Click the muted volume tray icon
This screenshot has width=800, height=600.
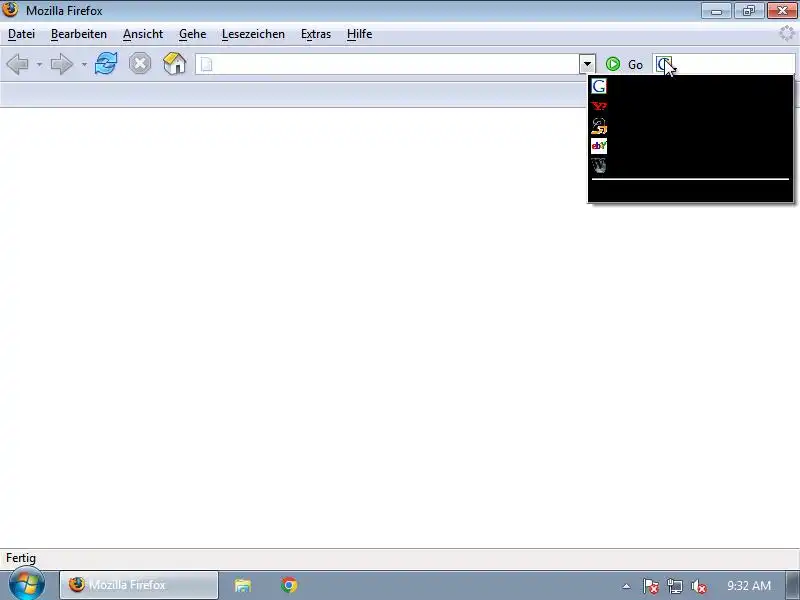point(698,586)
